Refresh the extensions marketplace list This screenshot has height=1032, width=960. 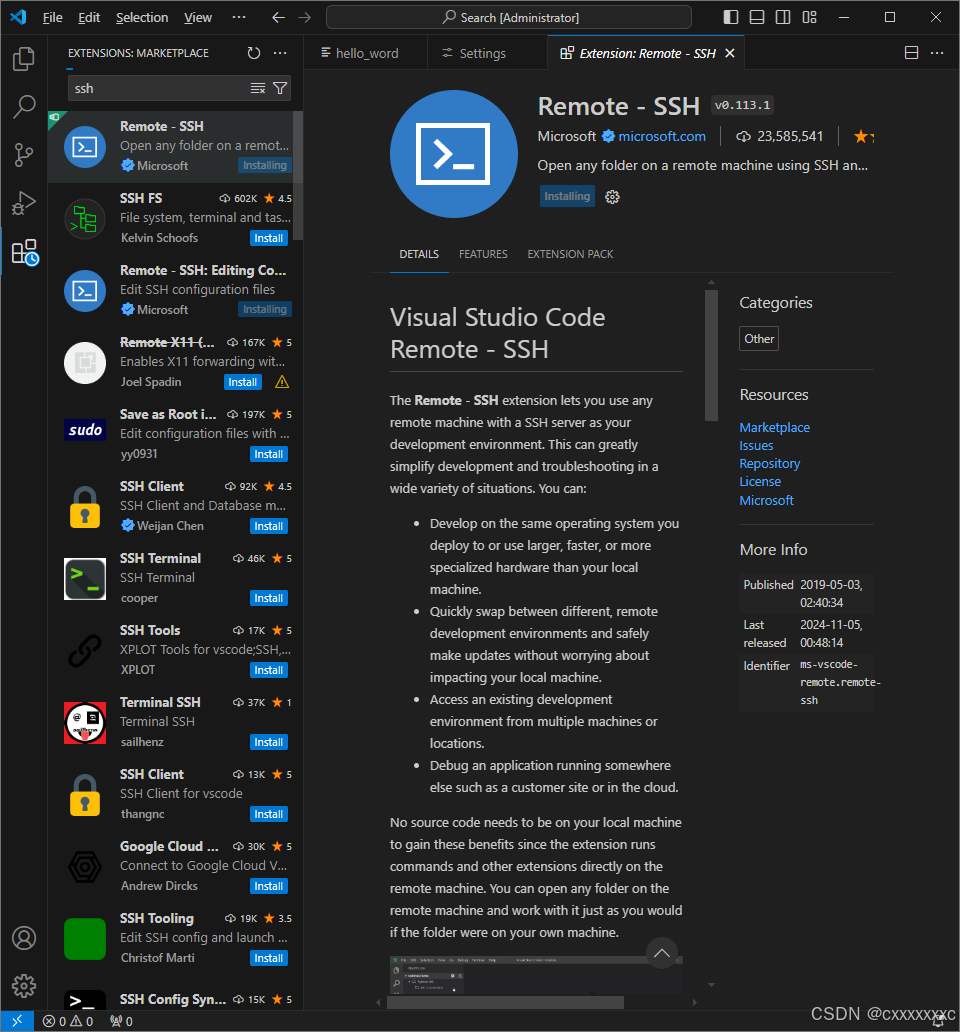tap(254, 53)
